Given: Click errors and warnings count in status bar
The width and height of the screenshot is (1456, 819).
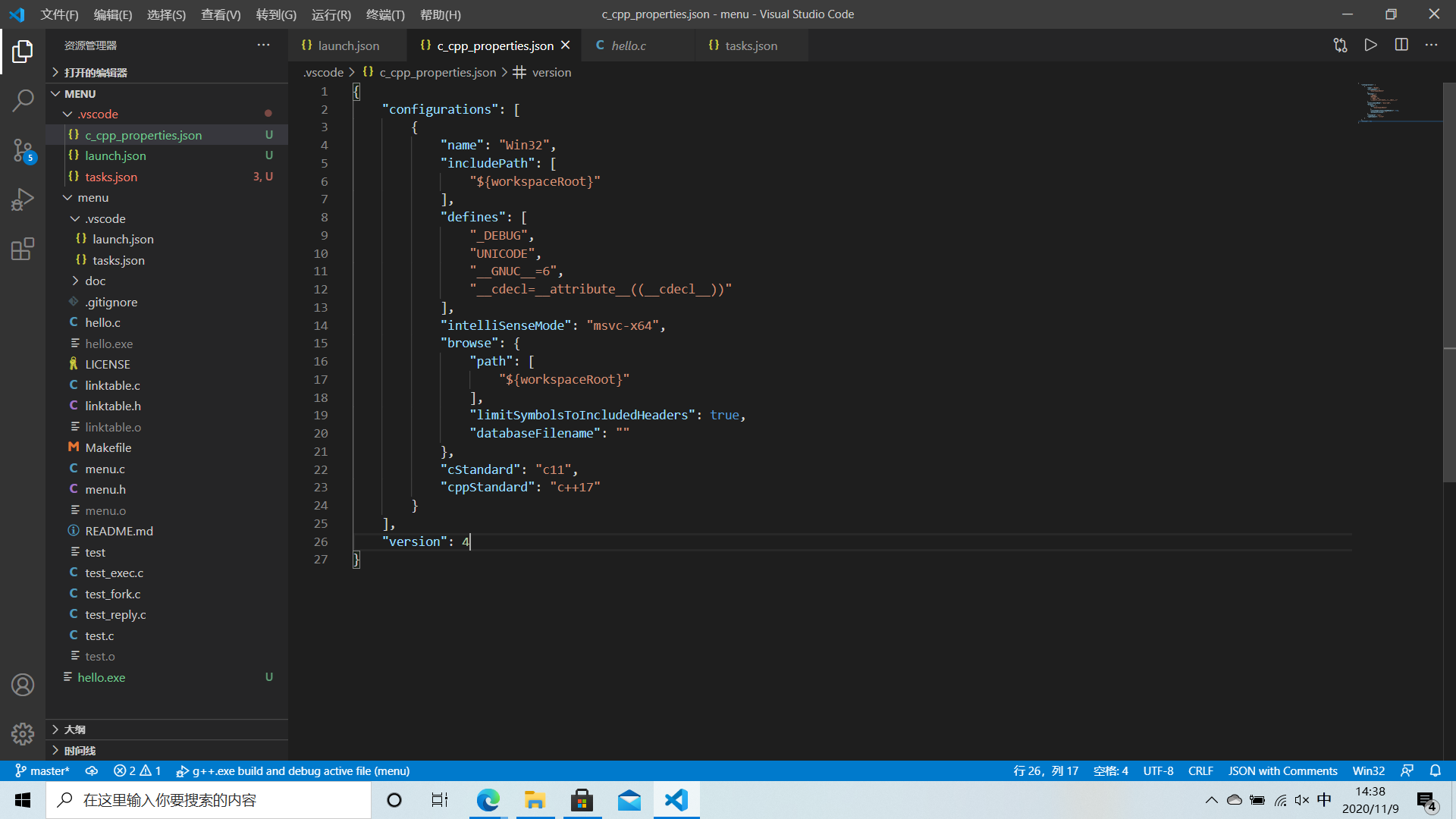Looking at the screenshot, I should (x=137, y=770).
